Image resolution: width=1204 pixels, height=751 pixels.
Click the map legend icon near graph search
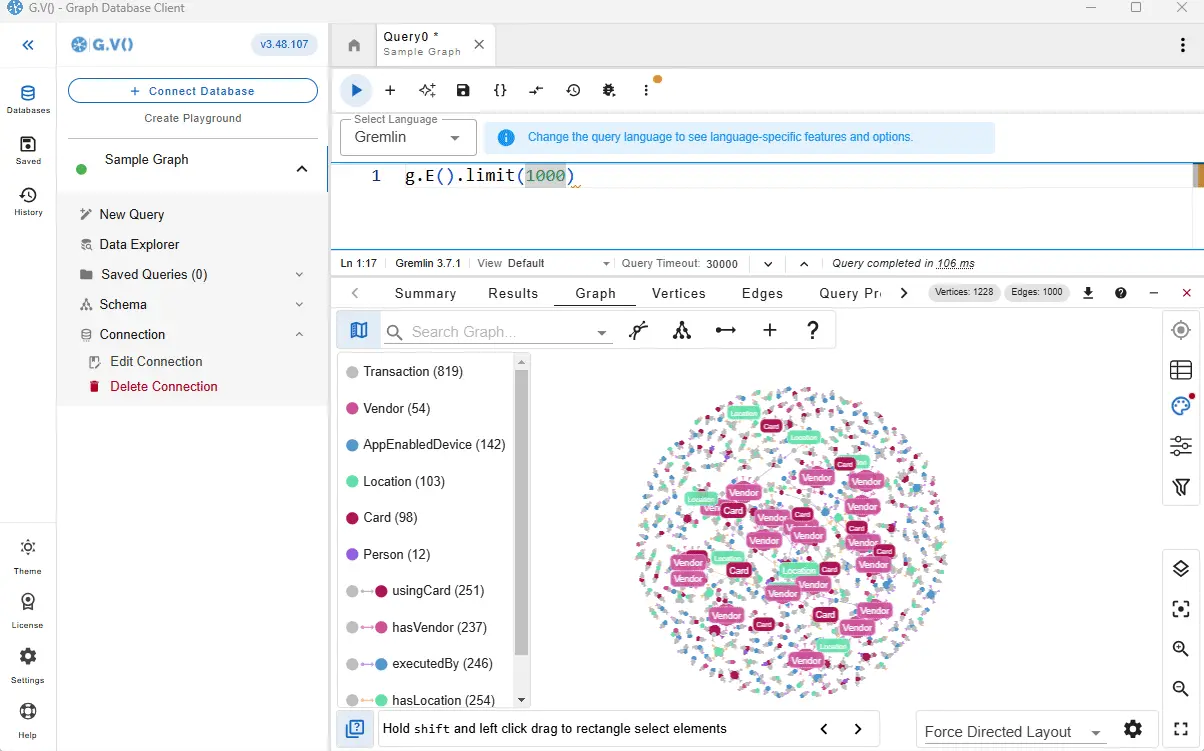pyautogui.click(x=358, y=329)
